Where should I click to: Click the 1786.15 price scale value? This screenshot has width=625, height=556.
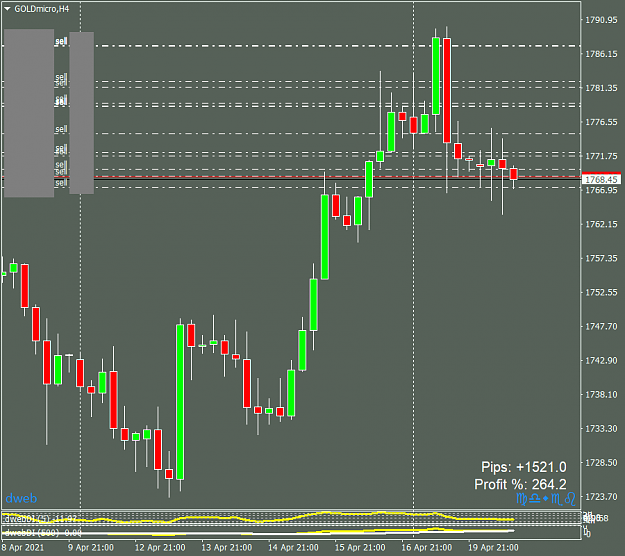[x=601, y=54]
